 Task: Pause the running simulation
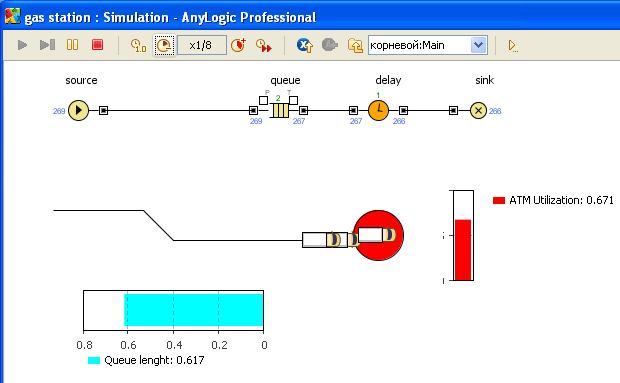[72, 45]
